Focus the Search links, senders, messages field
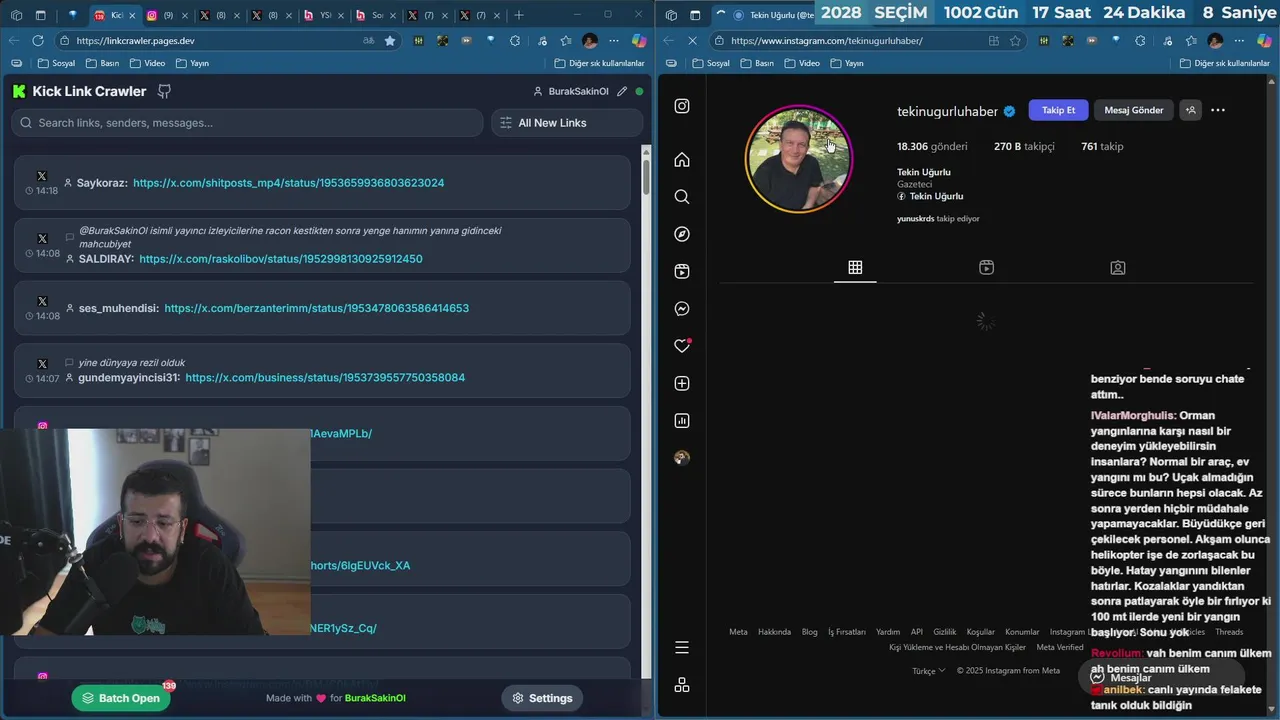Viewport: 1280px width, 720px height. tap(247, 123)
